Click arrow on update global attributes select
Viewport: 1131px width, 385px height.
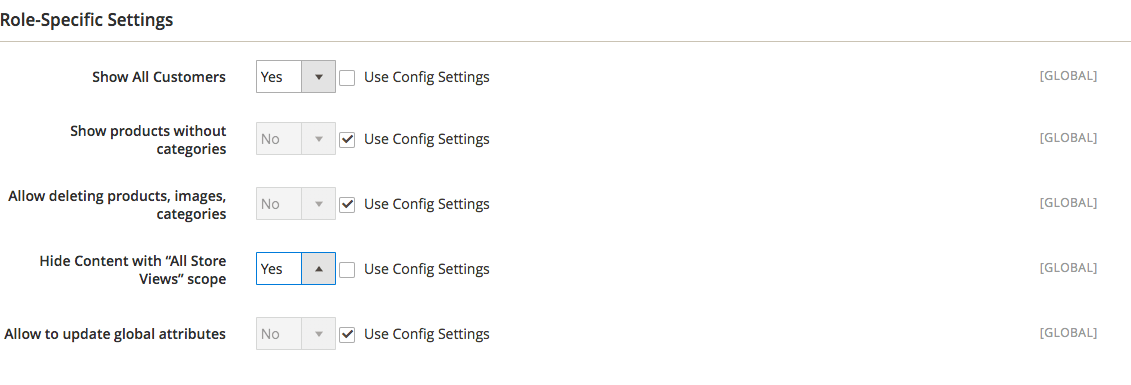(319, 334)
